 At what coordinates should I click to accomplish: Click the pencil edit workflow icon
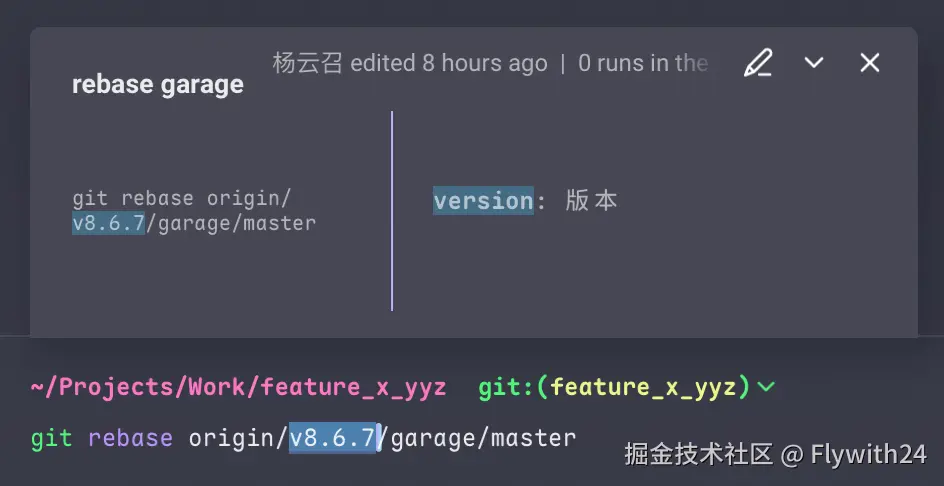[758, 63]
